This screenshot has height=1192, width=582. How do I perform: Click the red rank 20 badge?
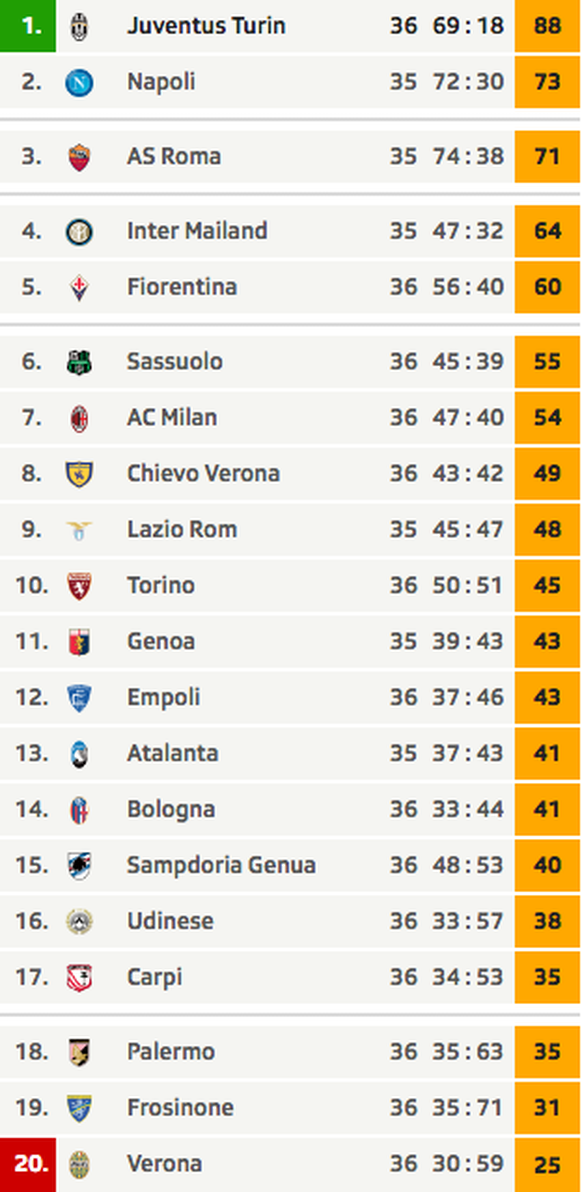(28, 1164)
